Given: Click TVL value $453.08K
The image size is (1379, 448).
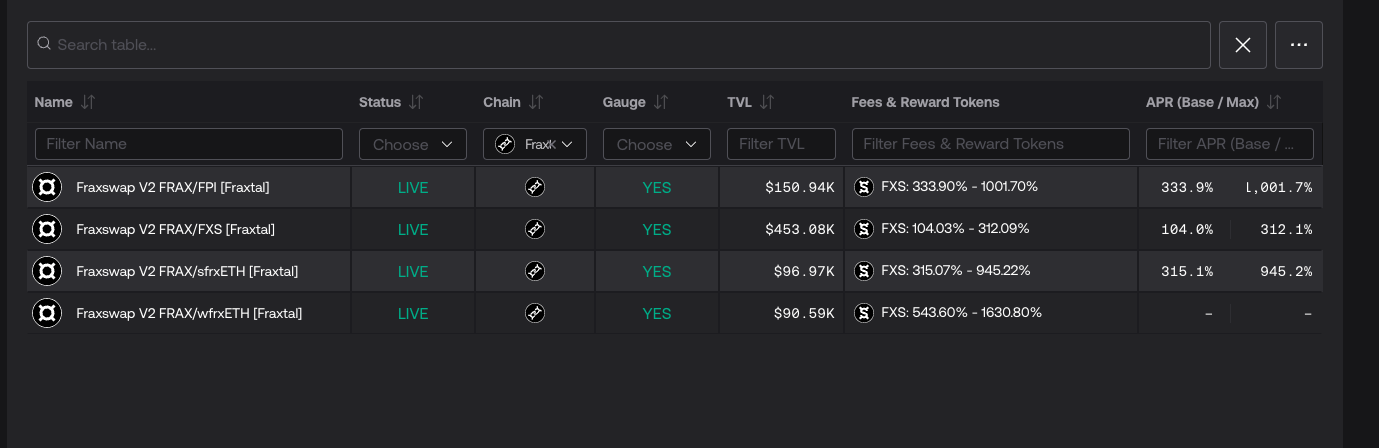Looking at the screenshot, I should click(799, 229).
